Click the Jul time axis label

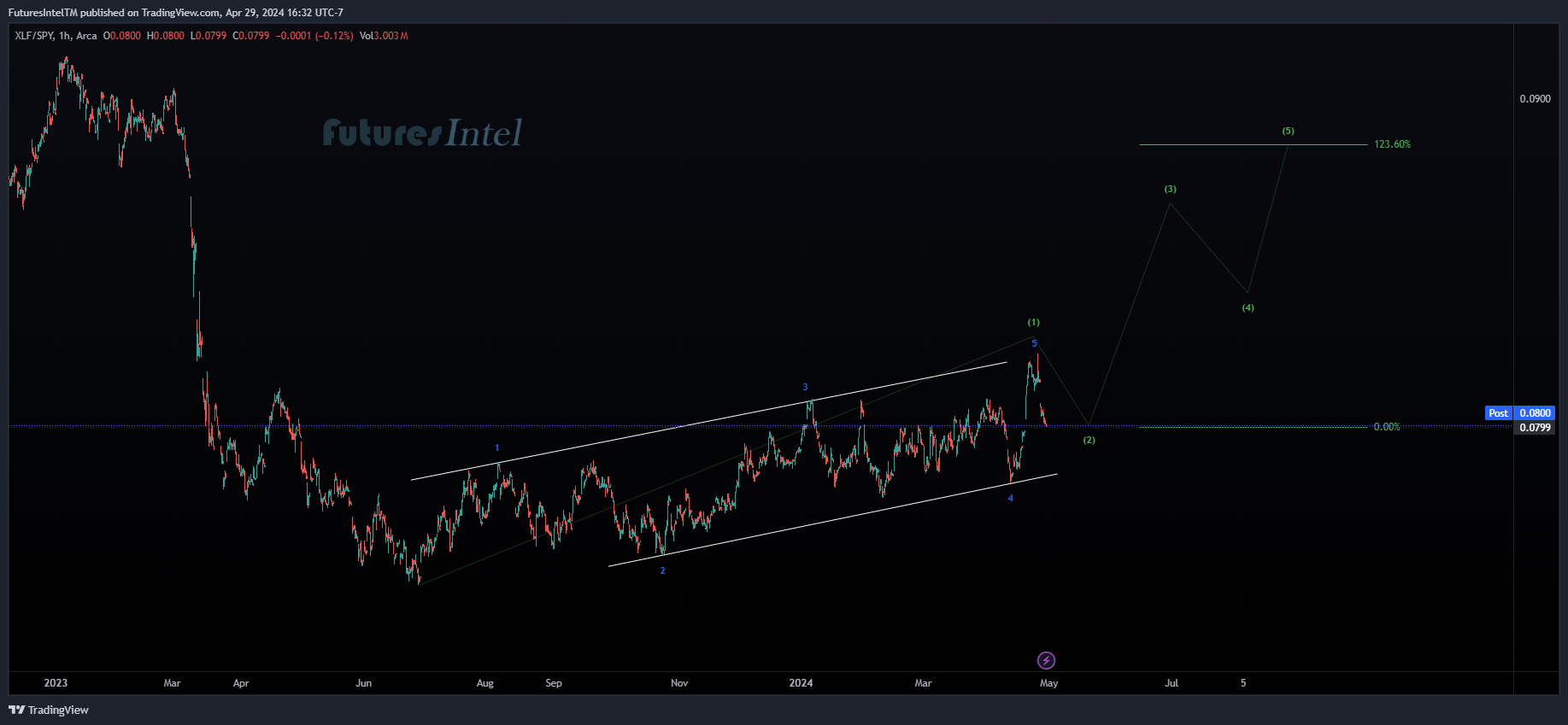click(x=1172, y=683)
